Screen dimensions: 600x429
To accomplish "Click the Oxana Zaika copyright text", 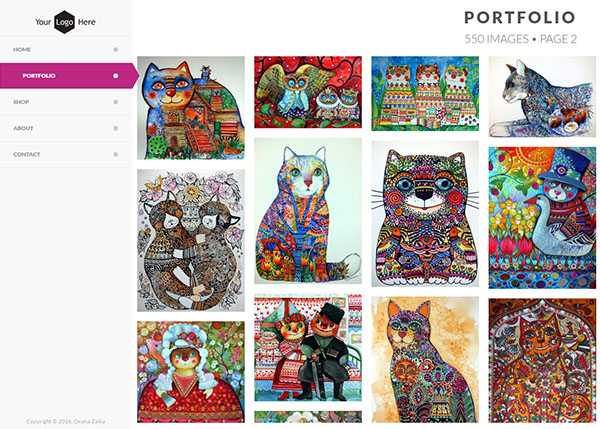I will coord(65,421).
